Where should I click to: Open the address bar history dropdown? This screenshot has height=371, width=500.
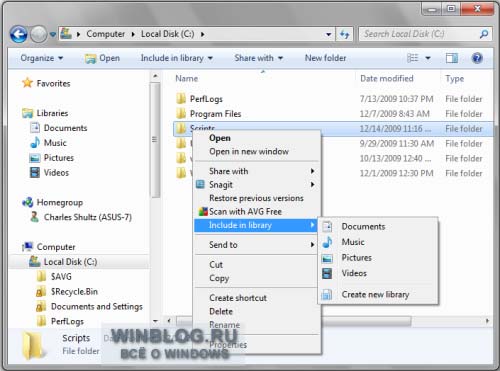tap(328, 34)
